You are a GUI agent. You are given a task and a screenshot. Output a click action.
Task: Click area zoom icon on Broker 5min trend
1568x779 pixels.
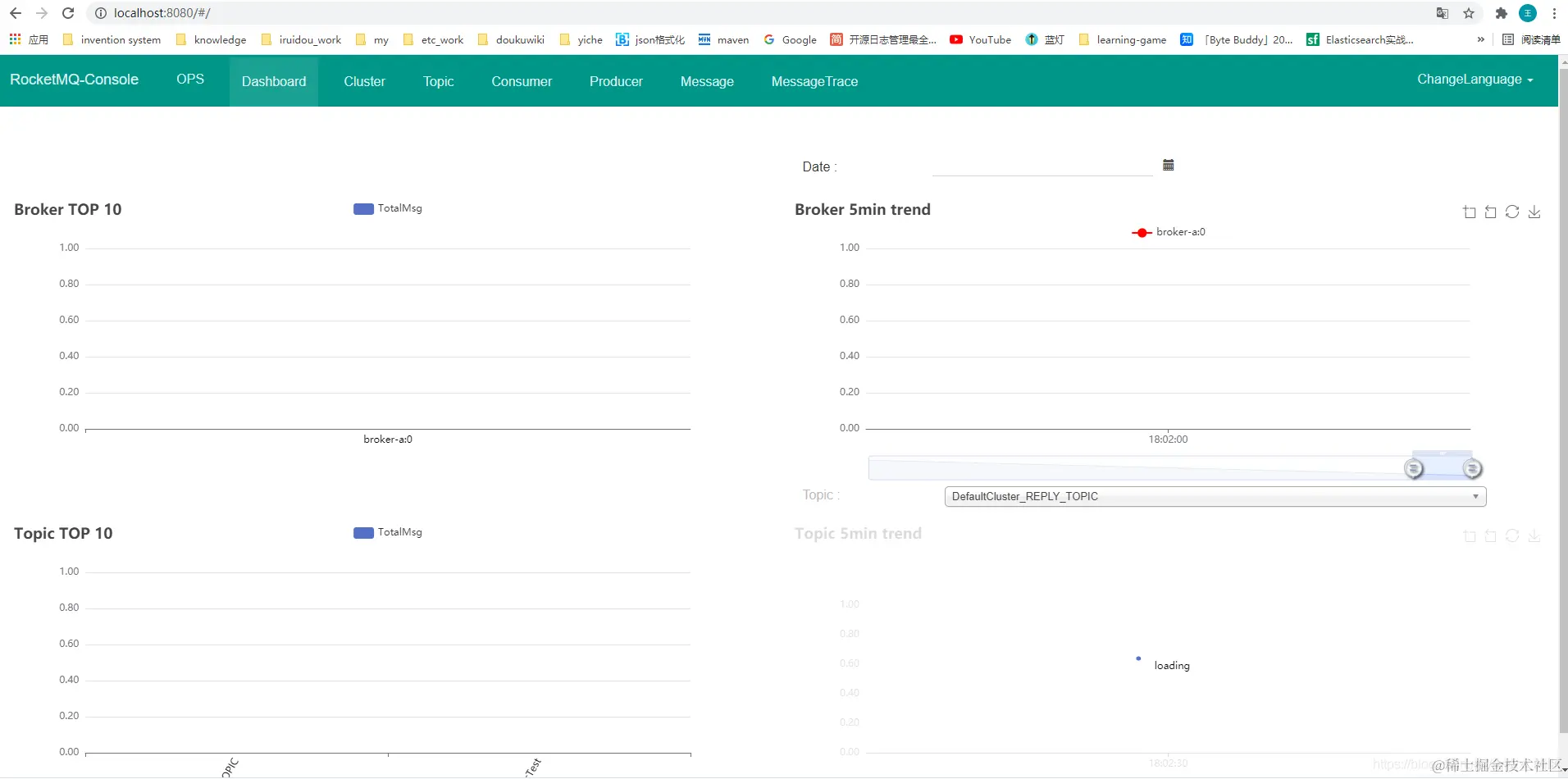[1469, 212]
